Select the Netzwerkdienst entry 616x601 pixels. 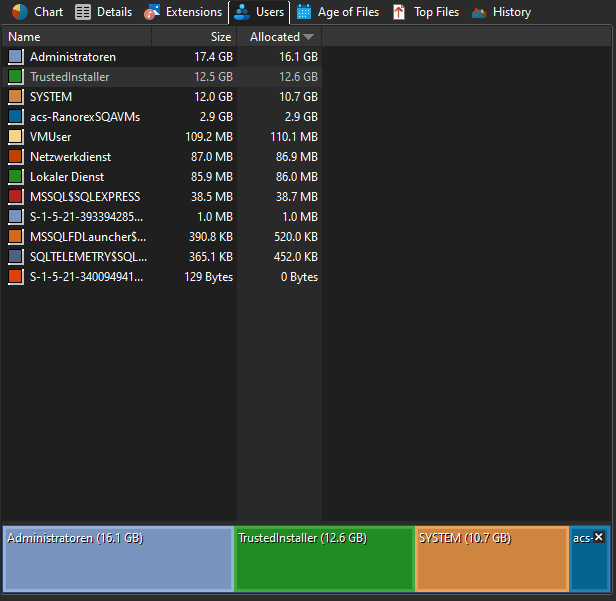71,157
